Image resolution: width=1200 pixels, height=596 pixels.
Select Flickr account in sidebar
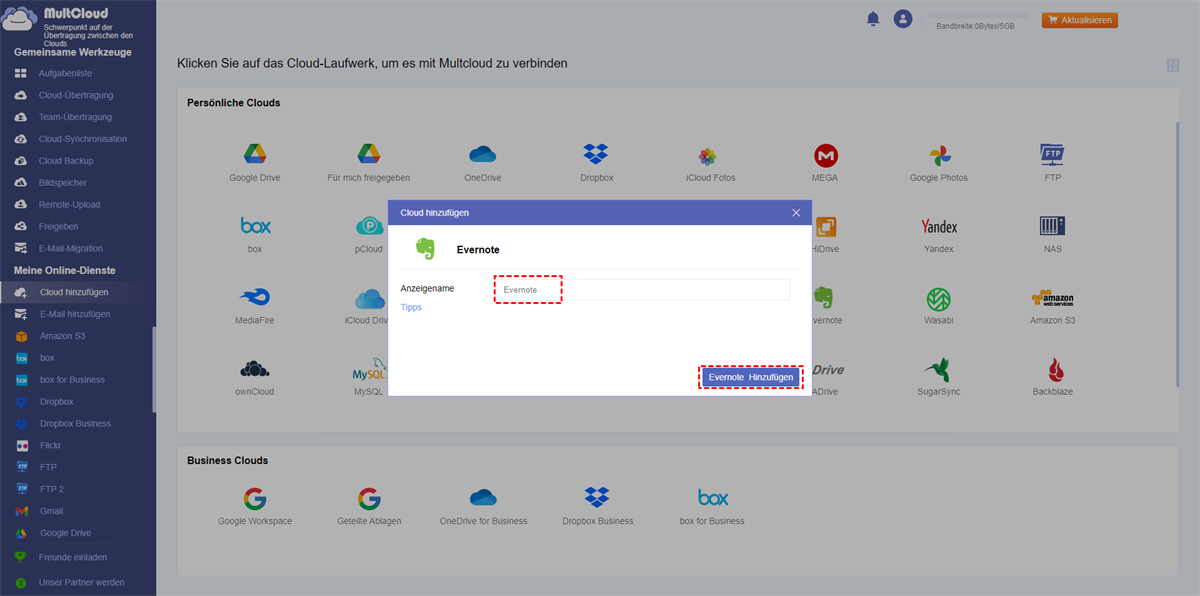(51, 446)
